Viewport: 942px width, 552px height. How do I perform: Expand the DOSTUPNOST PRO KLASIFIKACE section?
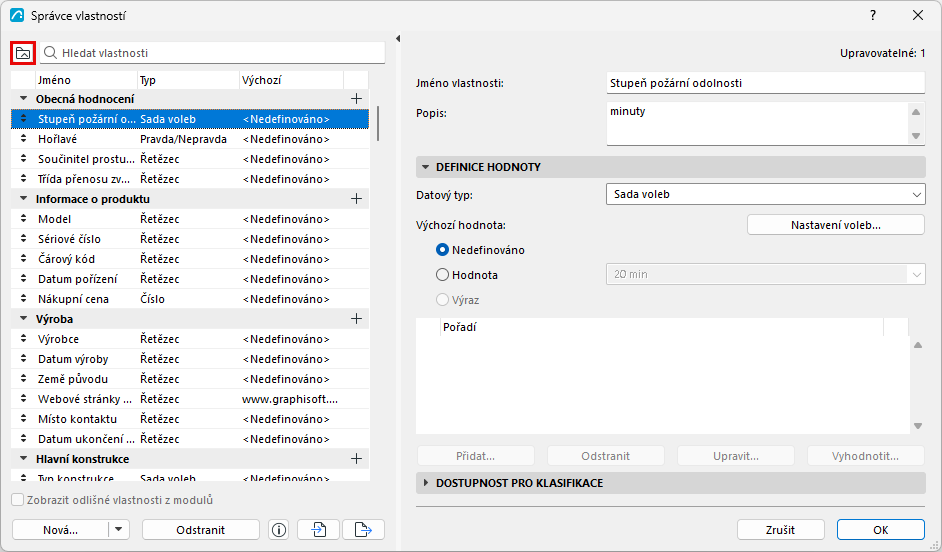tap(425, 483)
